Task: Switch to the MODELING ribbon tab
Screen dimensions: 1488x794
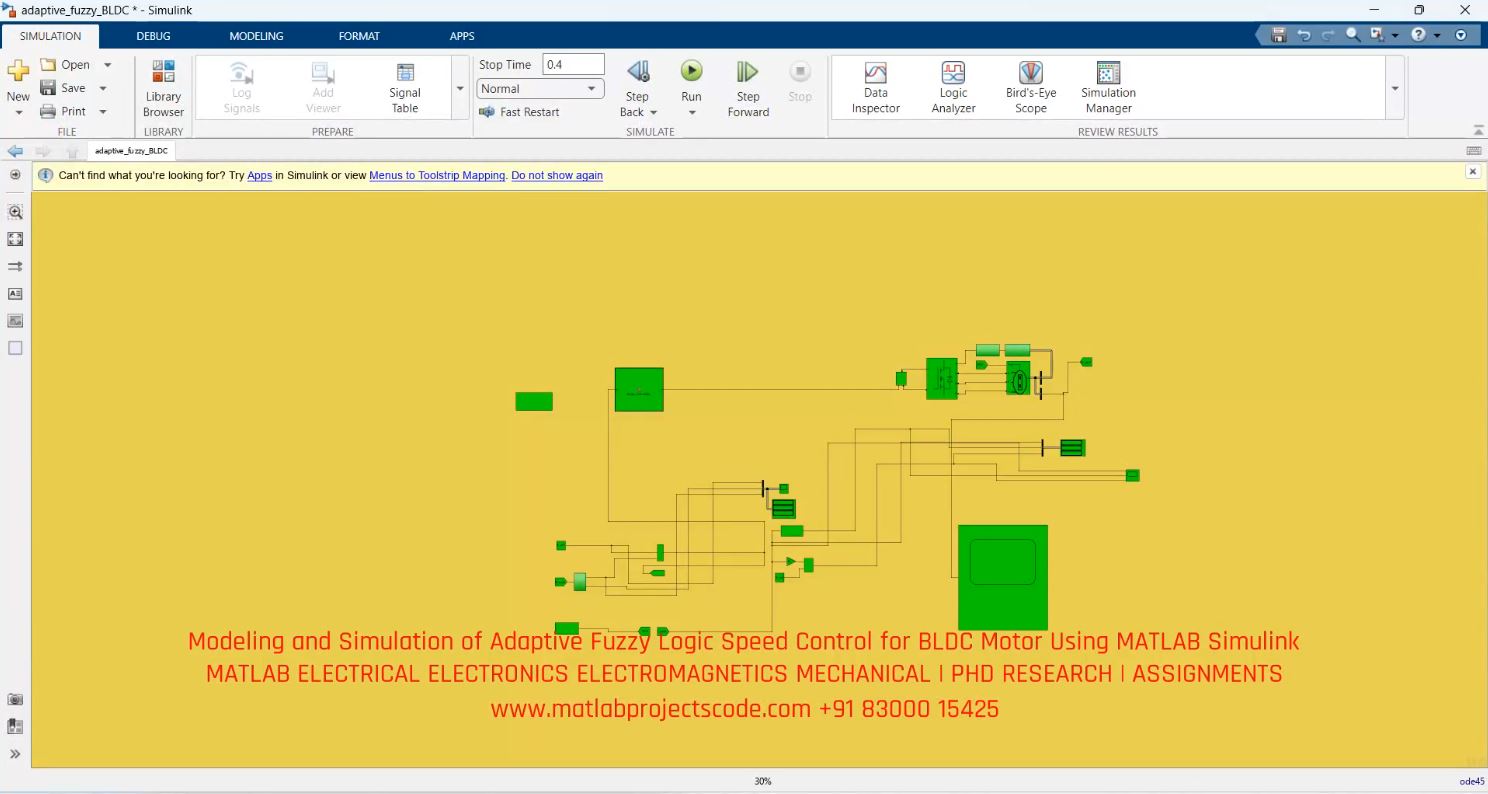Action: (256, 36)
